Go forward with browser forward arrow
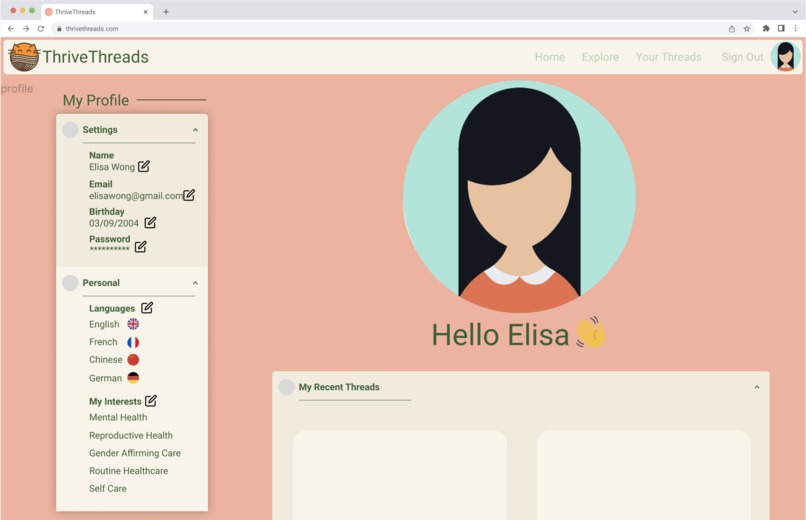Image resolution: width=806 pixels, height=520 pixels. point(26,29)
